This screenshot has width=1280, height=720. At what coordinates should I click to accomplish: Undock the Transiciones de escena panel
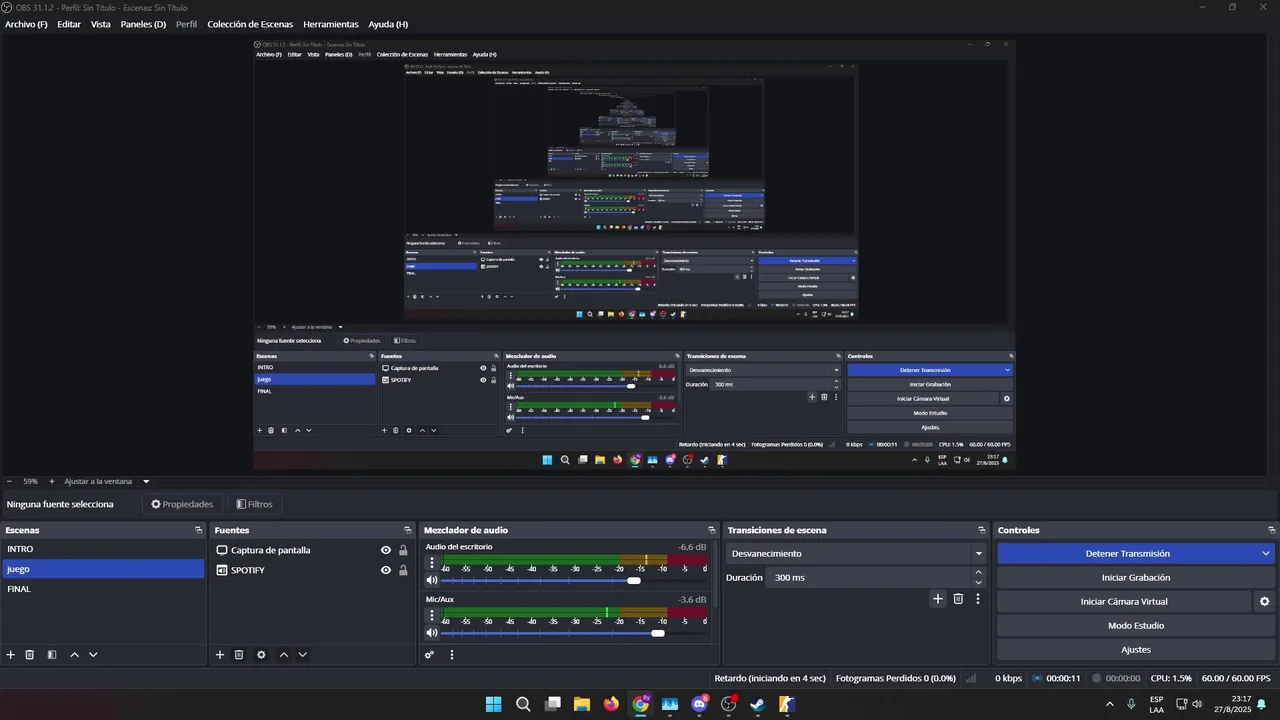point(982,530)
